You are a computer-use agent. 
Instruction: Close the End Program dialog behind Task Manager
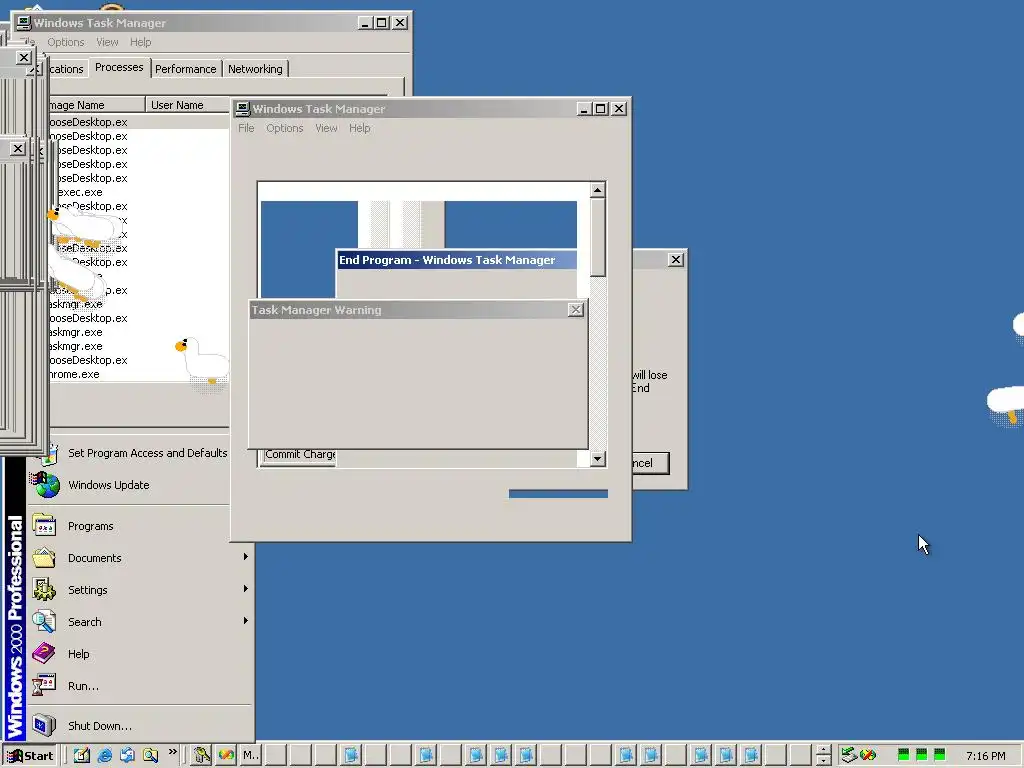coord(676,259)
